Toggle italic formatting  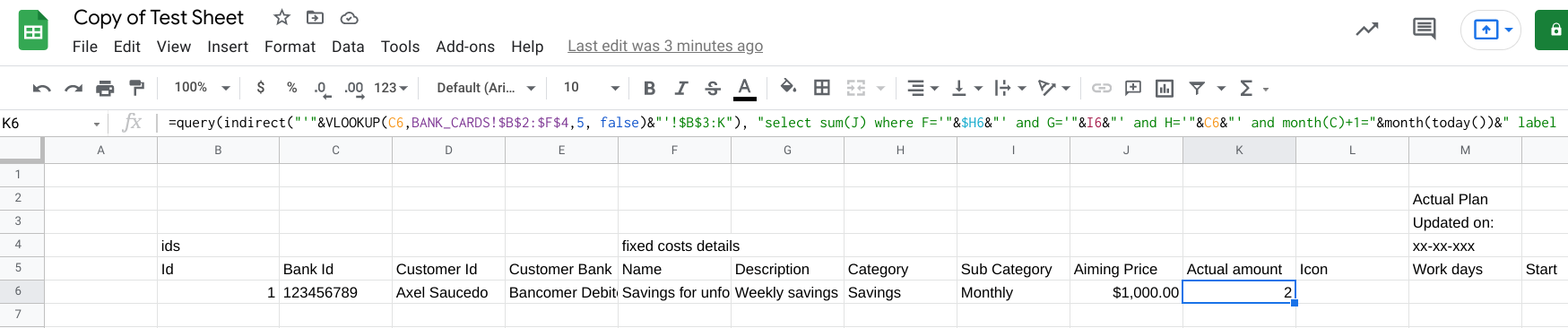(x=681, y=88)
